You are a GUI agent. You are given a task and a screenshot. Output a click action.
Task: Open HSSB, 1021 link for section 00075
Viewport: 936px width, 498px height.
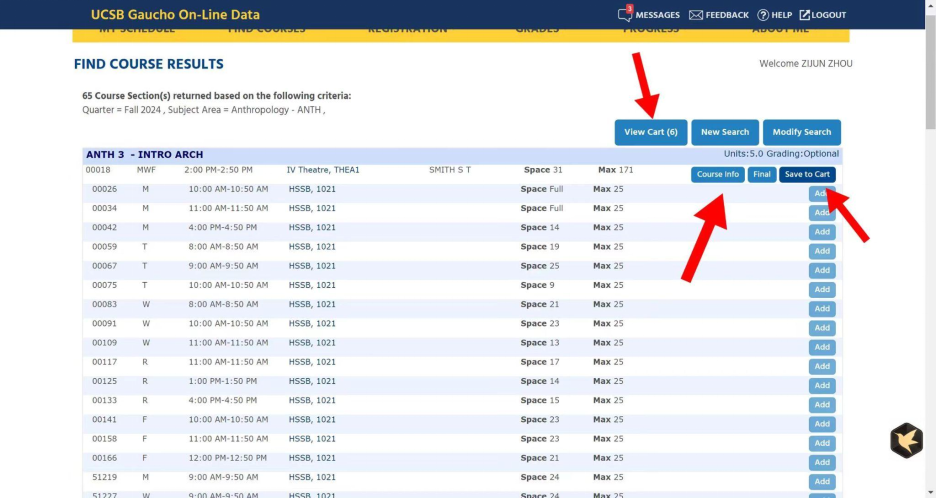[312, 285]
